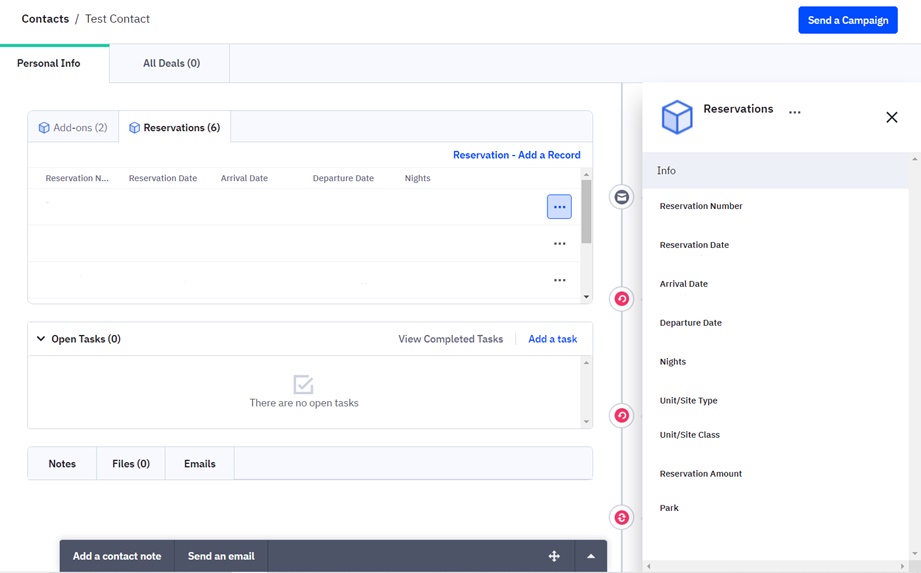Select the Reservations (6) tab
This screenshot has width=921, height=573.
174,127
